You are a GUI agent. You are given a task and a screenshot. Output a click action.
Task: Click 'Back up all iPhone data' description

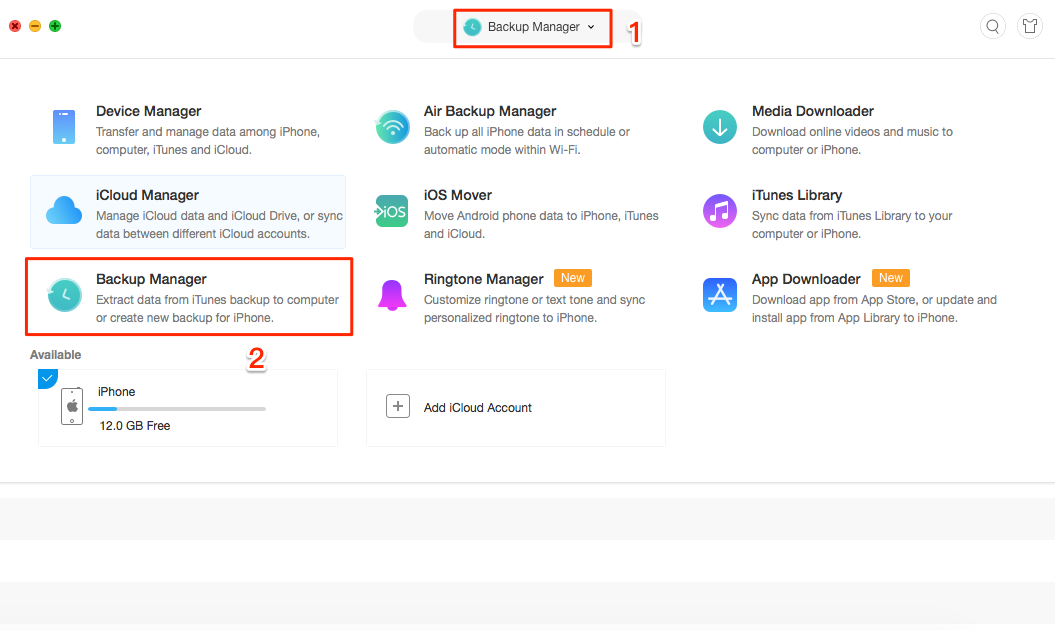pos(527,141)
